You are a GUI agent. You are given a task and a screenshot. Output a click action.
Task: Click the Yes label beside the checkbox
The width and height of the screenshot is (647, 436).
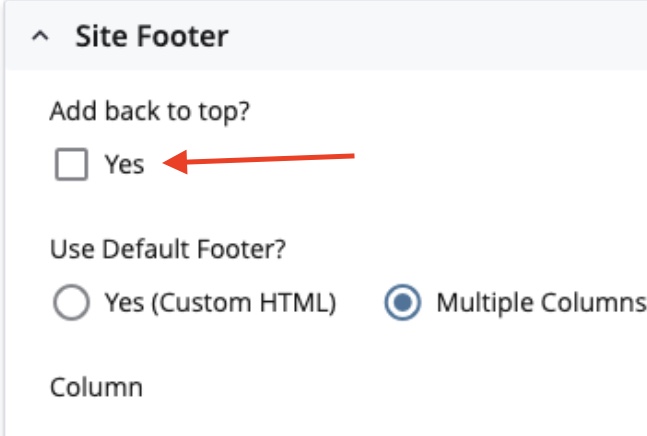click(124, 165)
